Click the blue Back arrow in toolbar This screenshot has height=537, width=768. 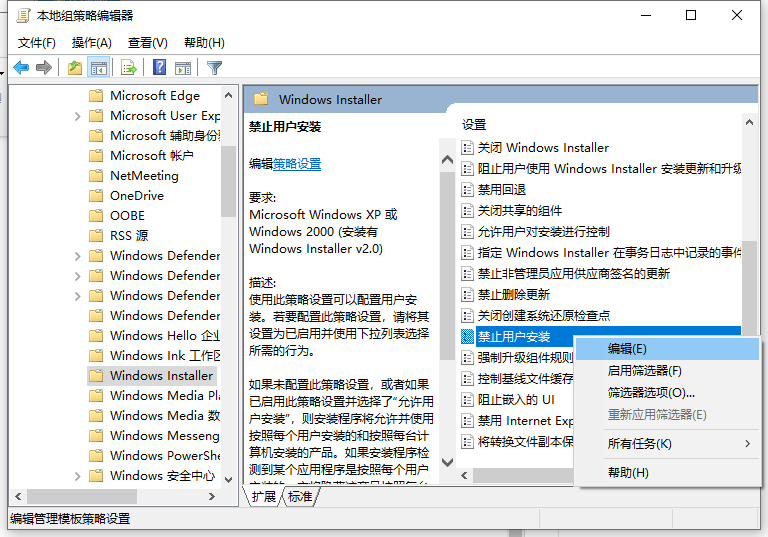[x=21, y=68]
